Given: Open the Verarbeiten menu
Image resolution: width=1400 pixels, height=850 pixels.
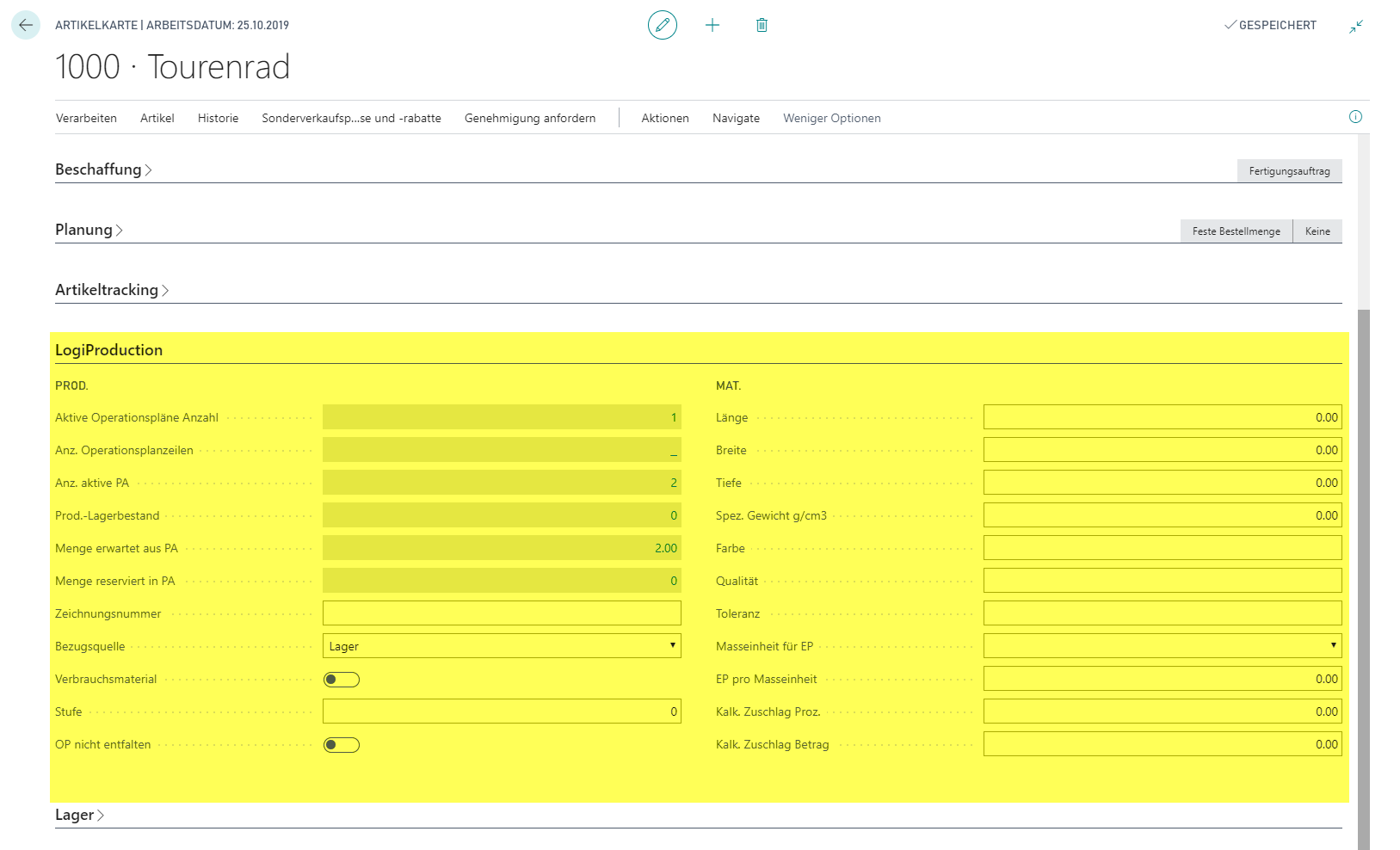Looking at the screenshot, I should 86,118.
